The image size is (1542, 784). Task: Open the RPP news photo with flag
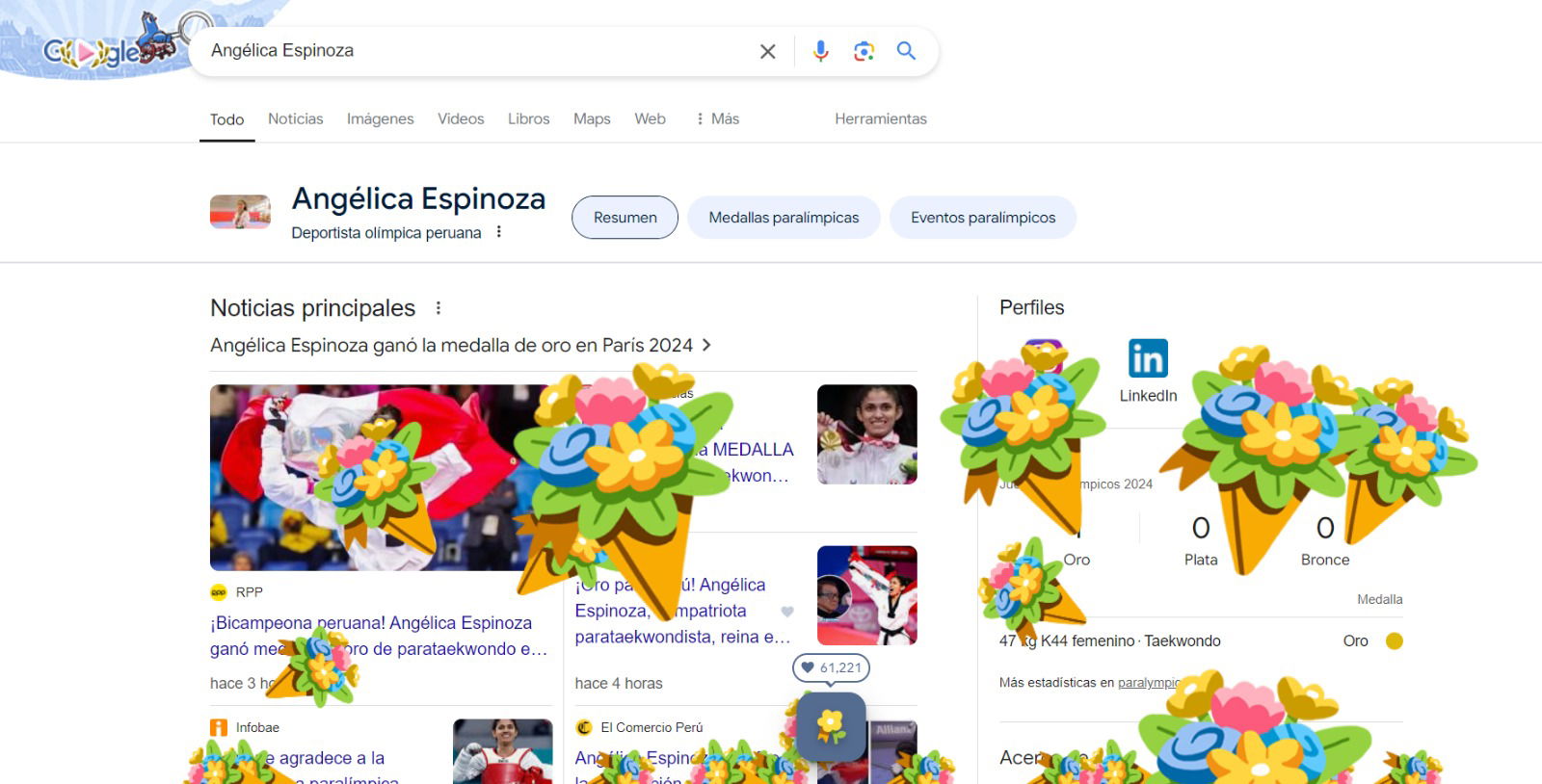click(381, 478)
